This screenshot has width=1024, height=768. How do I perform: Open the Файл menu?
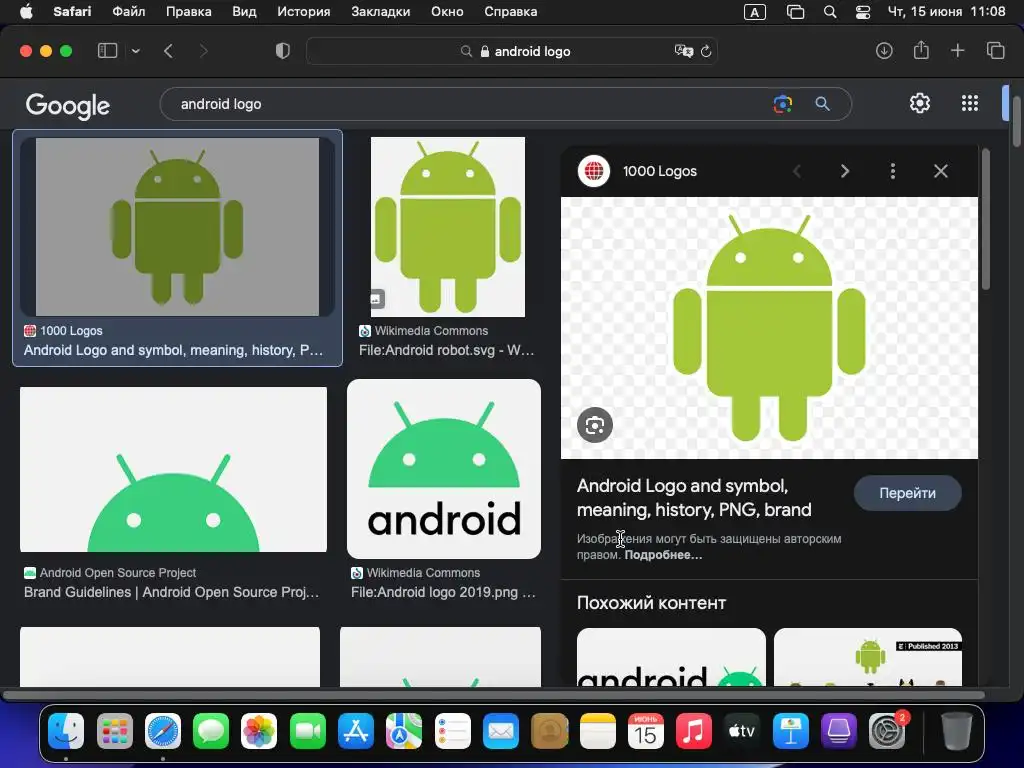[129, 12]
